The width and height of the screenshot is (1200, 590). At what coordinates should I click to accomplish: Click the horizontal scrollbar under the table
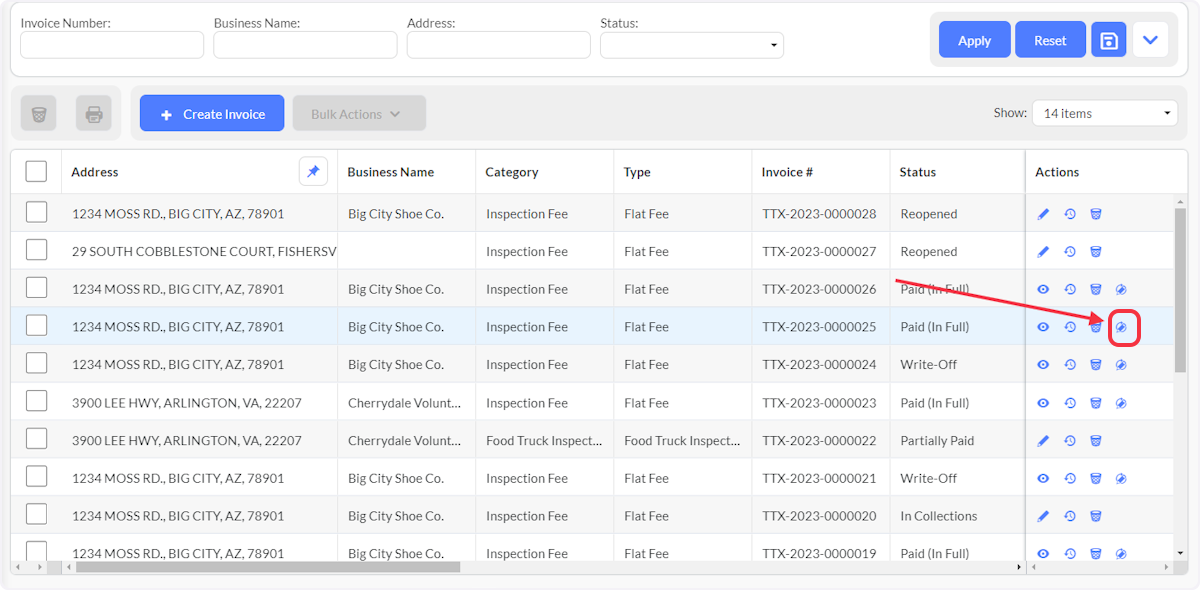268,567
